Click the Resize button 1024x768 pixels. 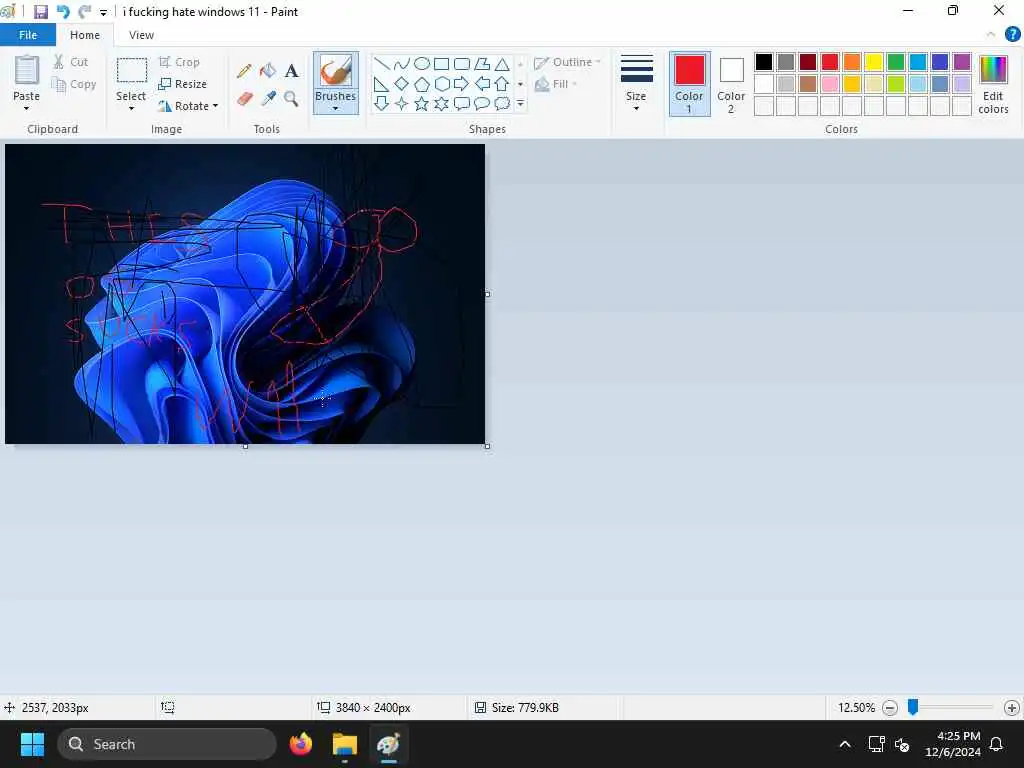click(182, 84)
